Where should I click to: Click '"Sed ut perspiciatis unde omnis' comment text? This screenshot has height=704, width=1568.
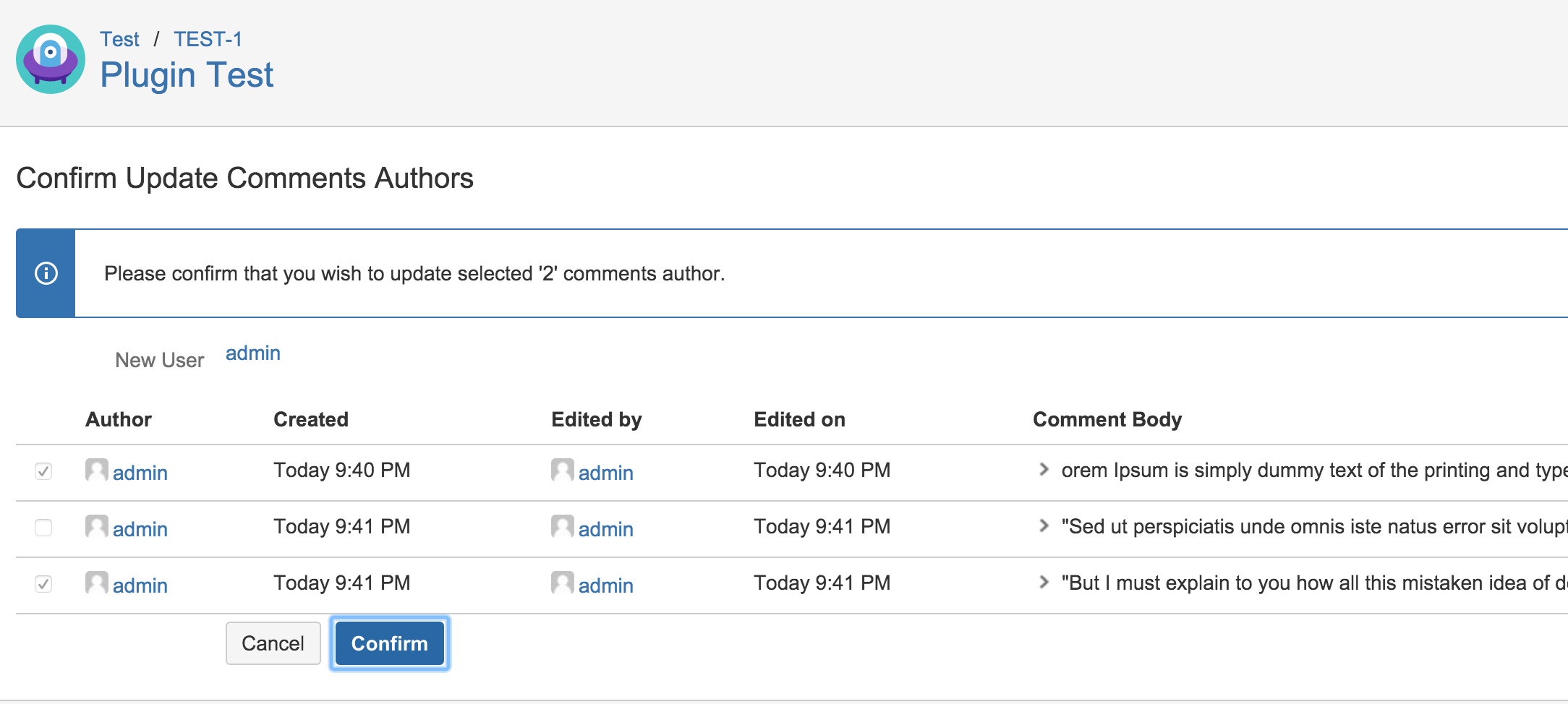point(1314,526)
